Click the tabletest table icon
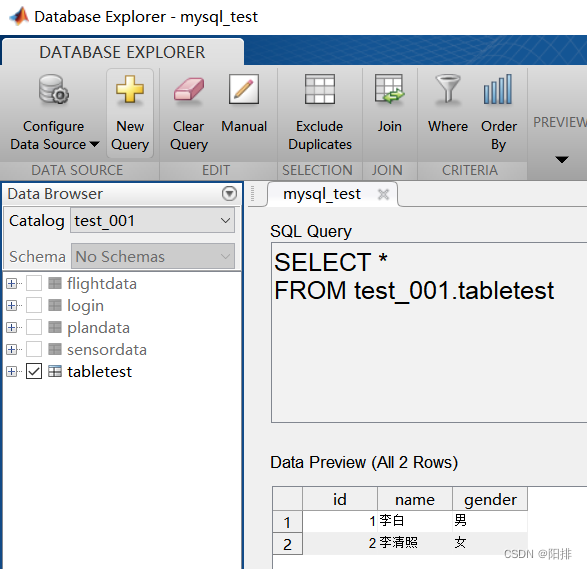Screen dimensions: 587x569 pos(55,371)
